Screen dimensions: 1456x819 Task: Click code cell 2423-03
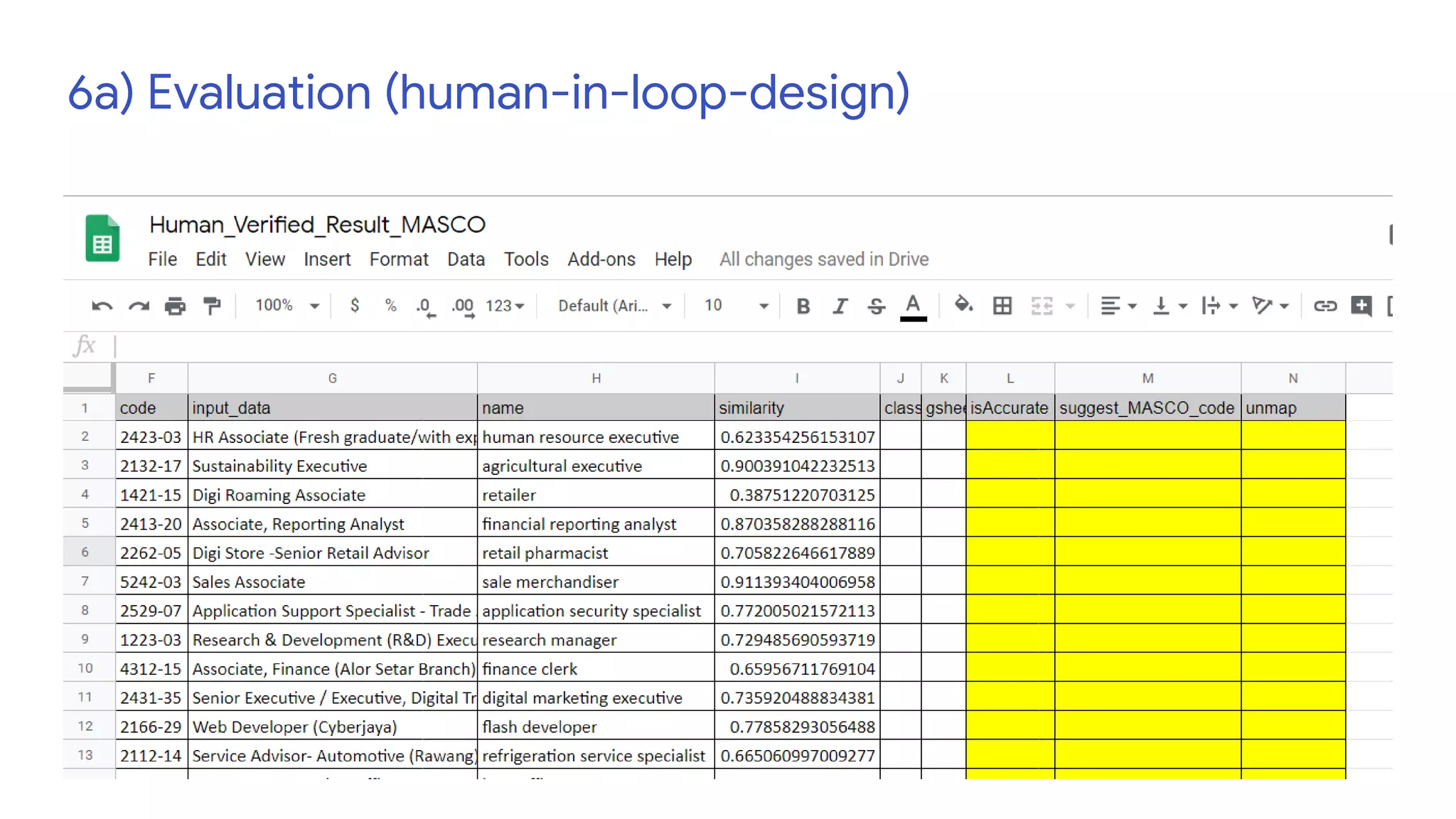point(151,437)
